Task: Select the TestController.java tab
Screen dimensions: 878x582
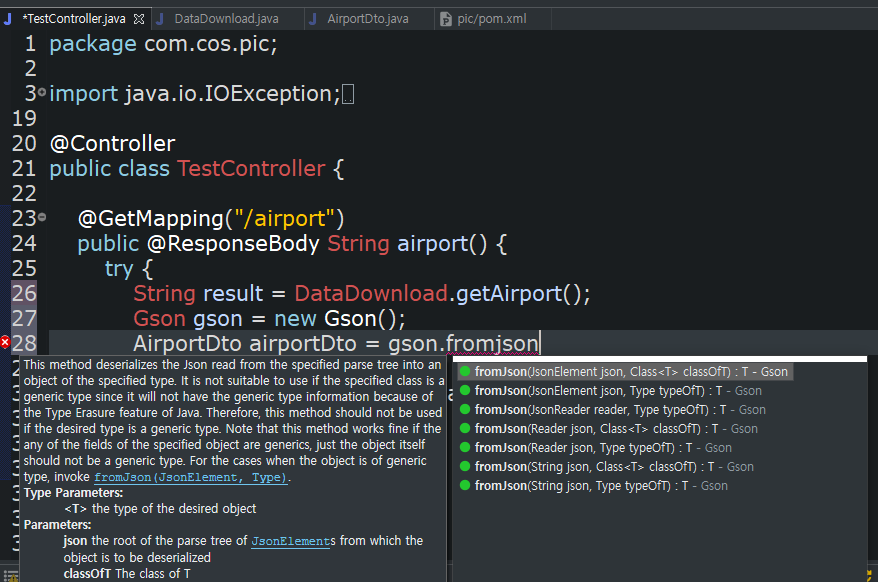Action: tap(73, 19)
